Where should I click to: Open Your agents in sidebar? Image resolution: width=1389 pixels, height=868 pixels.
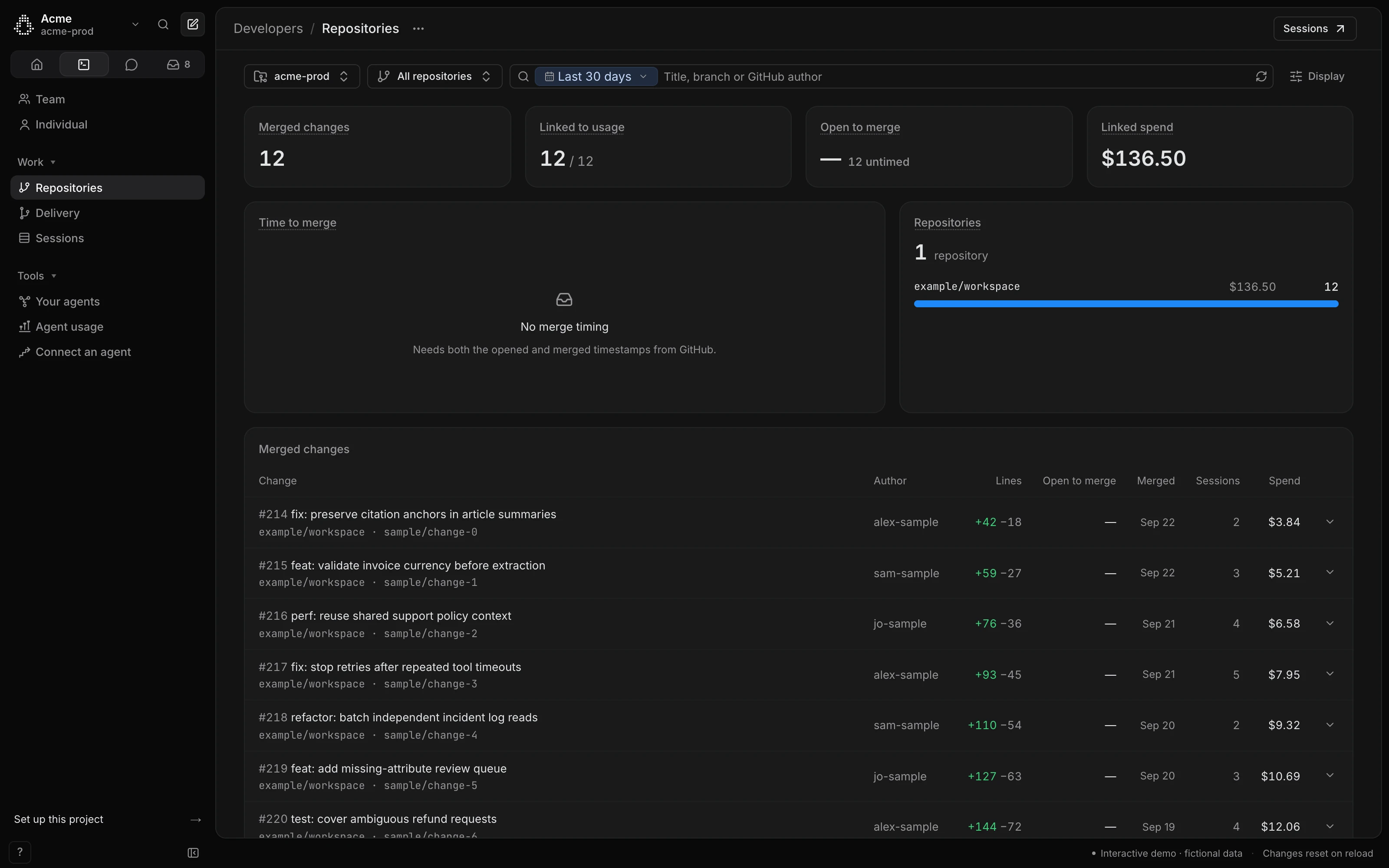click(x=107, y=301)
